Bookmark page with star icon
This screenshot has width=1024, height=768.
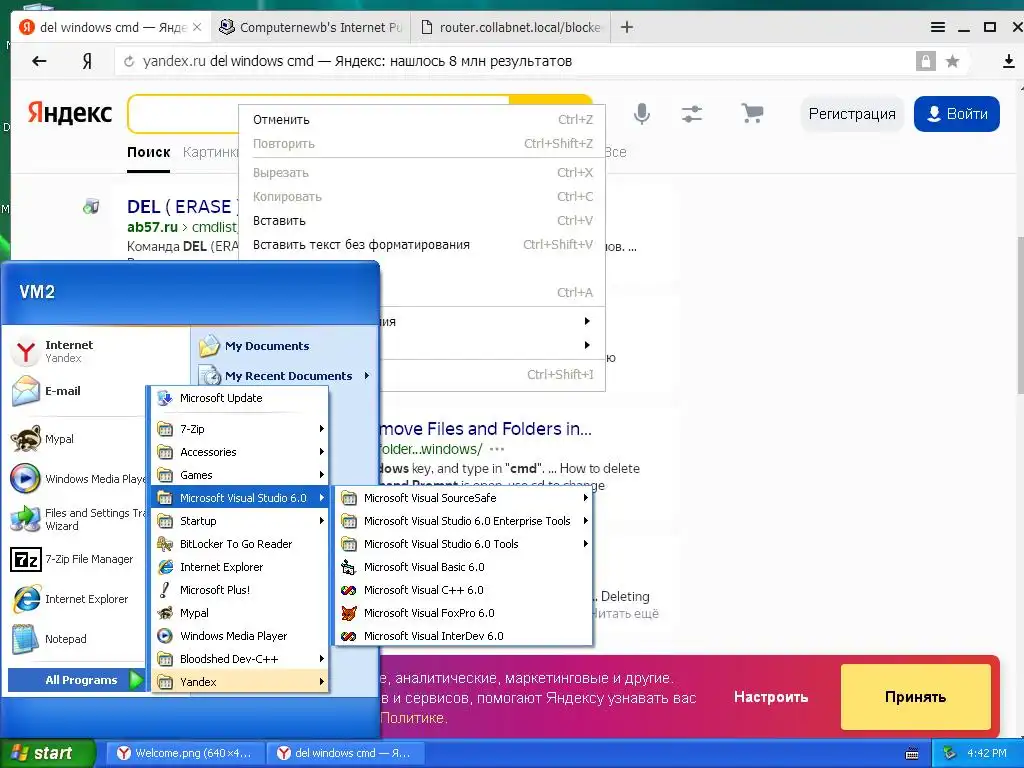pos(953,61)
